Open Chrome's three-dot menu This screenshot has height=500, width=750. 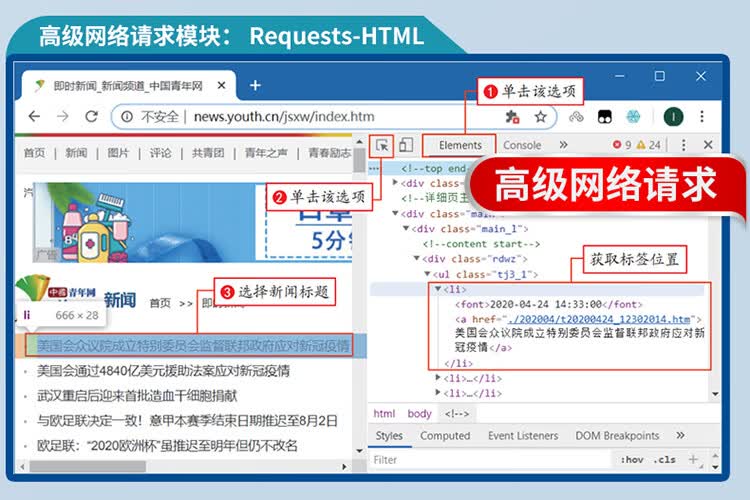click(702, 117)
